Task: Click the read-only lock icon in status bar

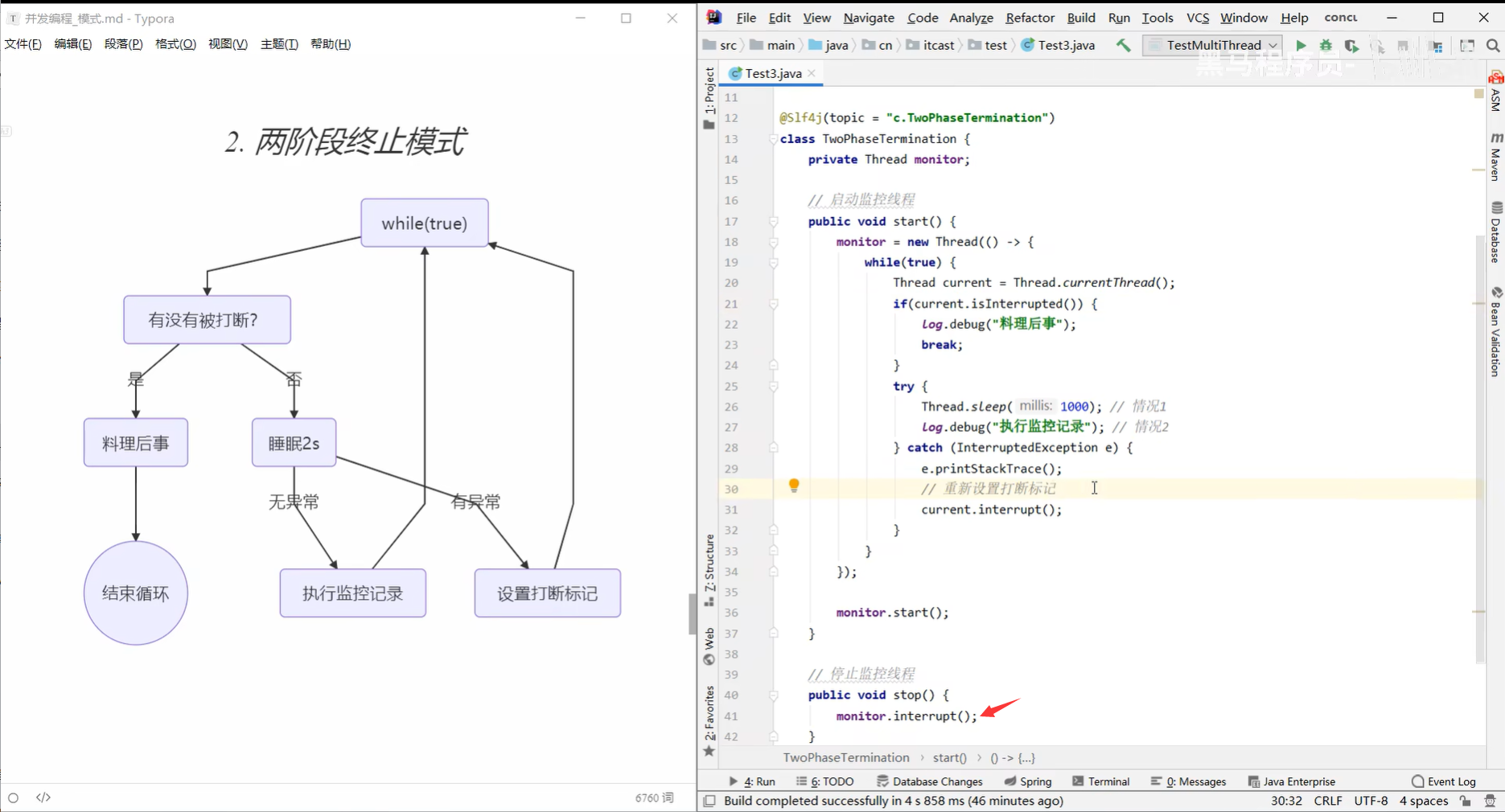Action: click(1466, 801)
